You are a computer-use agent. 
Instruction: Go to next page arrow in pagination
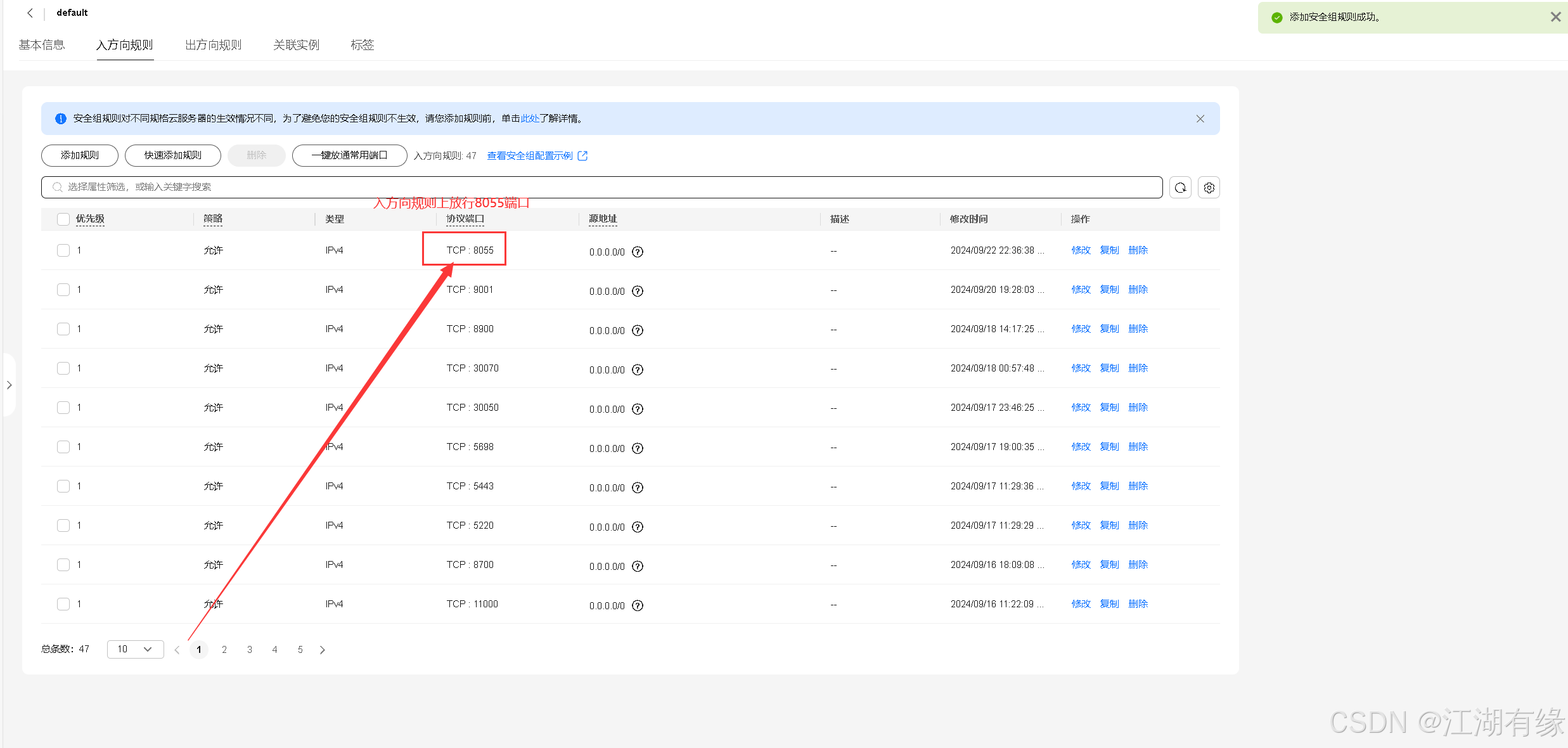(x=323, y=650)
